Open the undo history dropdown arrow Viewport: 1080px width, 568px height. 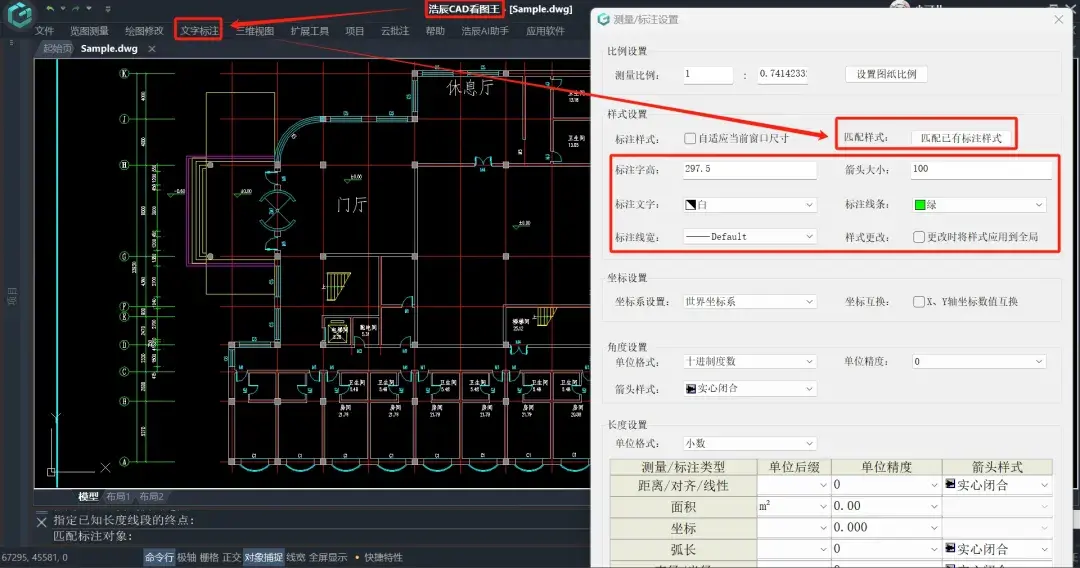coord(63,9)
